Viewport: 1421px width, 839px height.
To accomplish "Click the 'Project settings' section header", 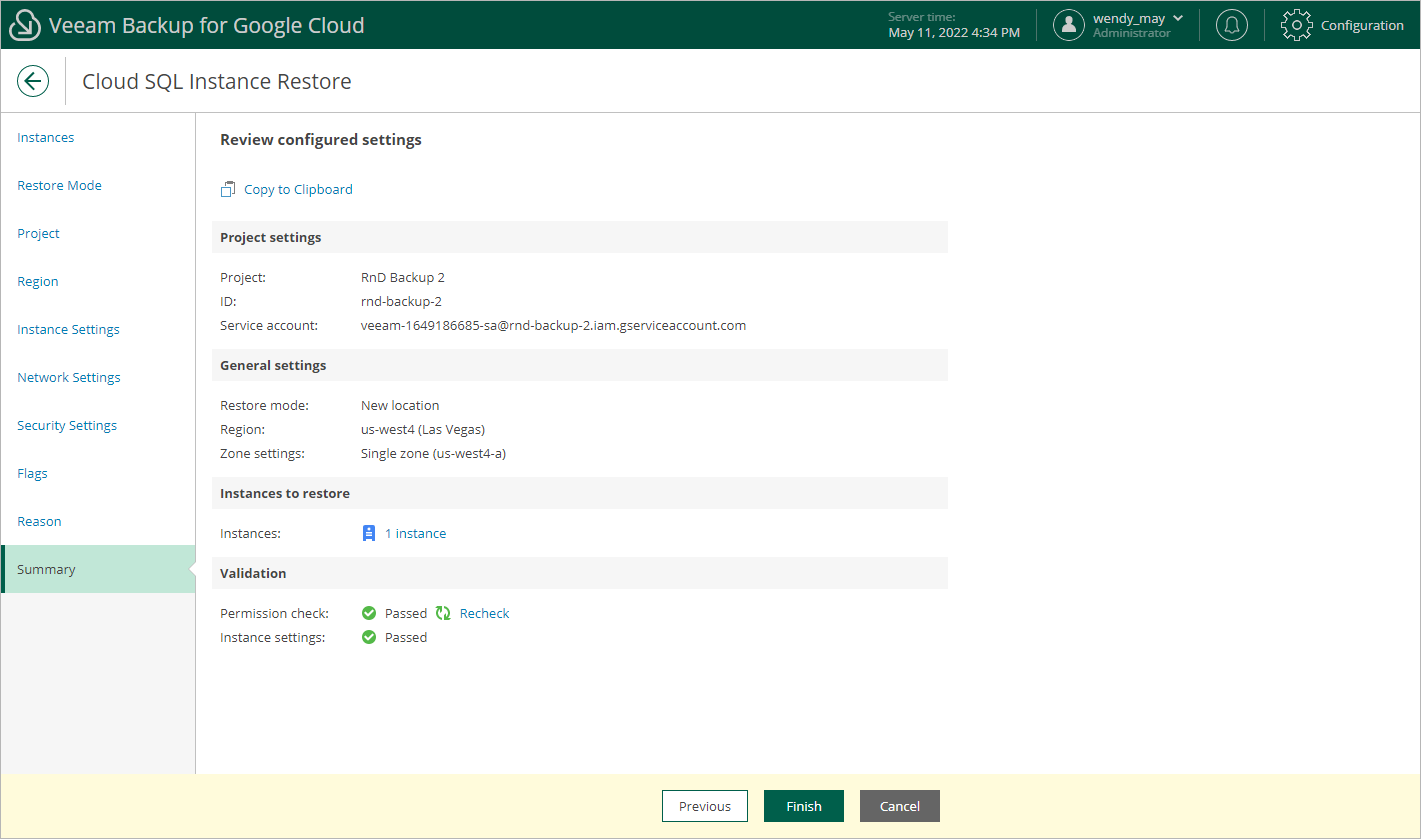I will click(x=580, y=237).
